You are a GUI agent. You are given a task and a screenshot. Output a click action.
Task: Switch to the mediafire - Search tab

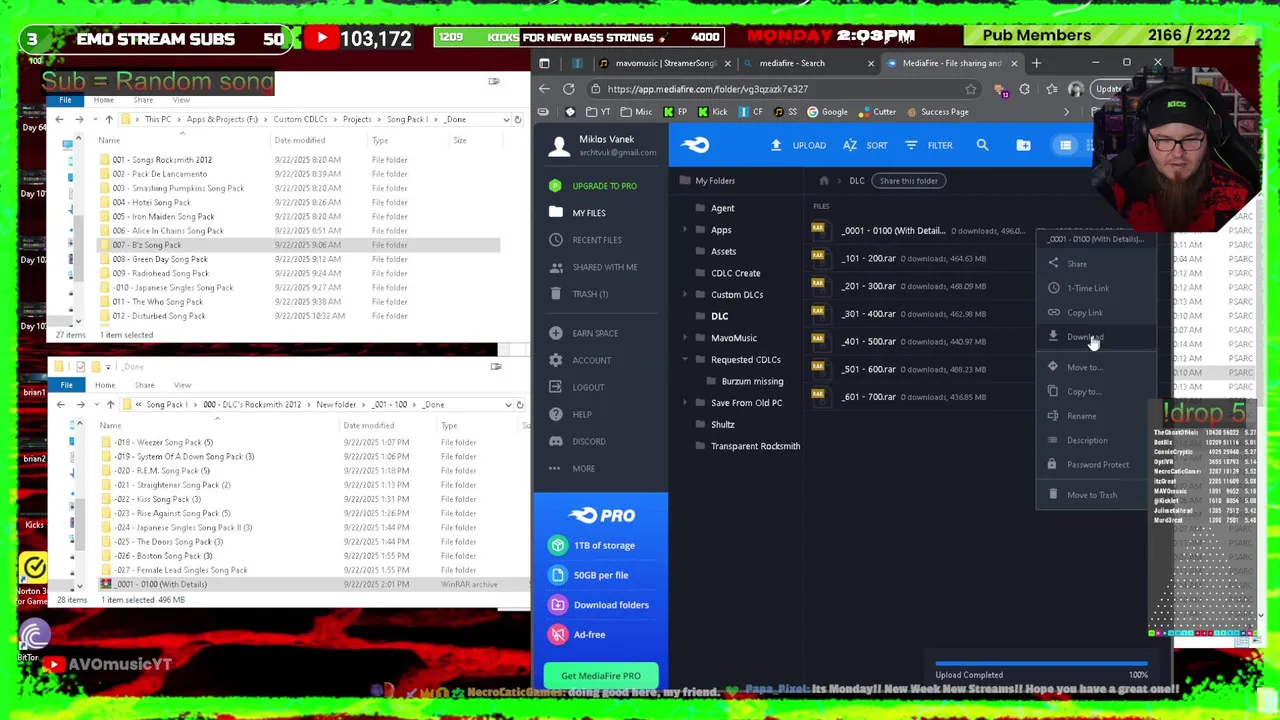pyautogui.click(x=808, y=63)
